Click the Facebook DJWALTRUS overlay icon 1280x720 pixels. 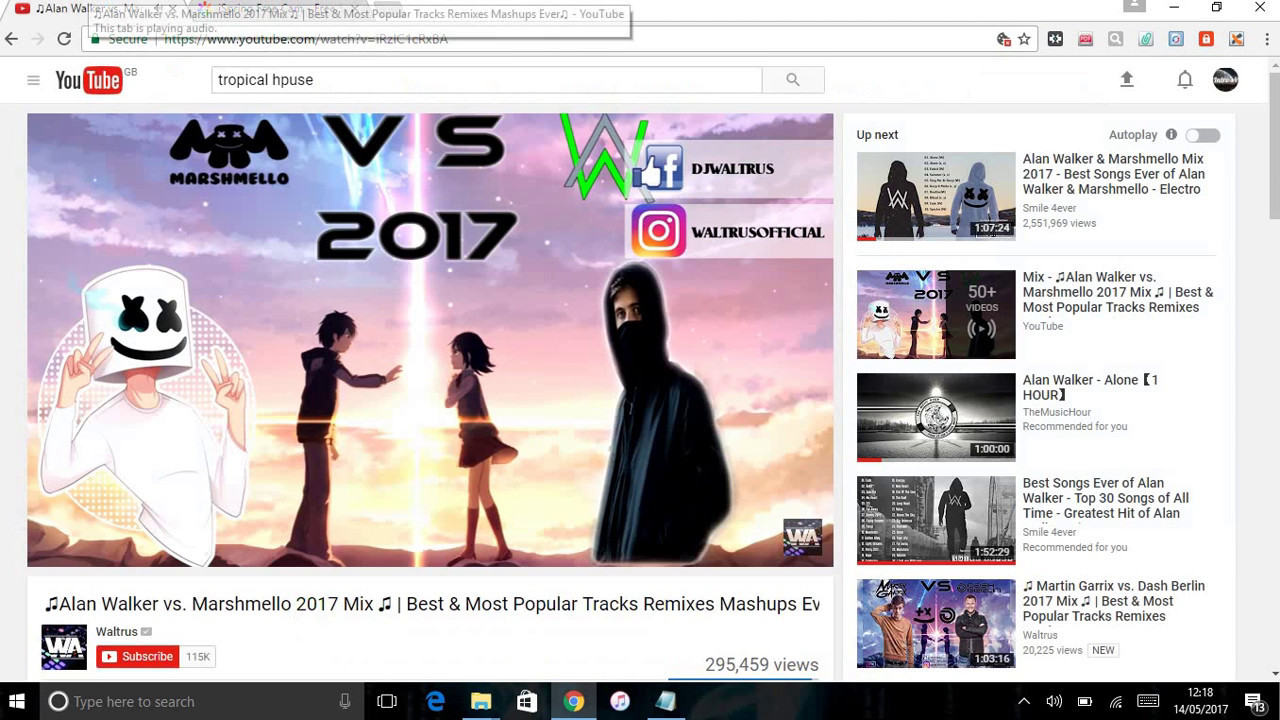click(x=660, y=168)
